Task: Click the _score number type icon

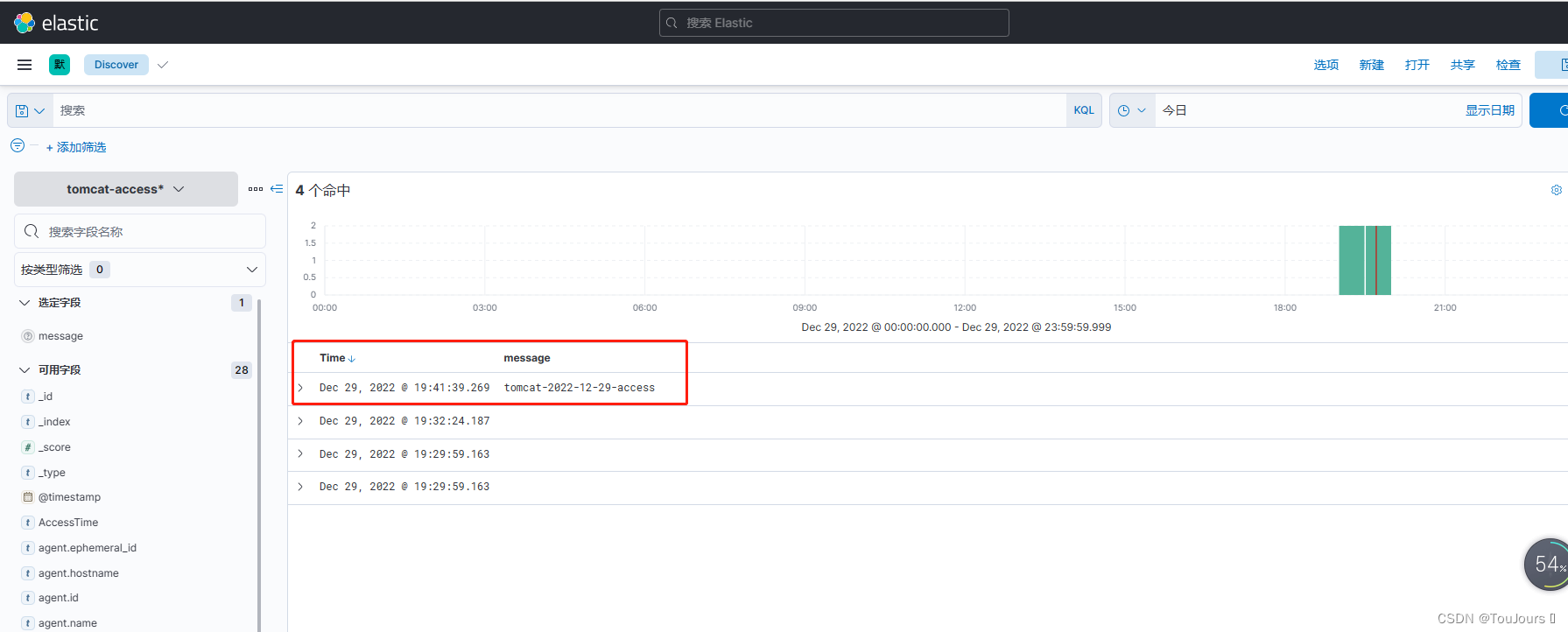Action: click(28, 447)
